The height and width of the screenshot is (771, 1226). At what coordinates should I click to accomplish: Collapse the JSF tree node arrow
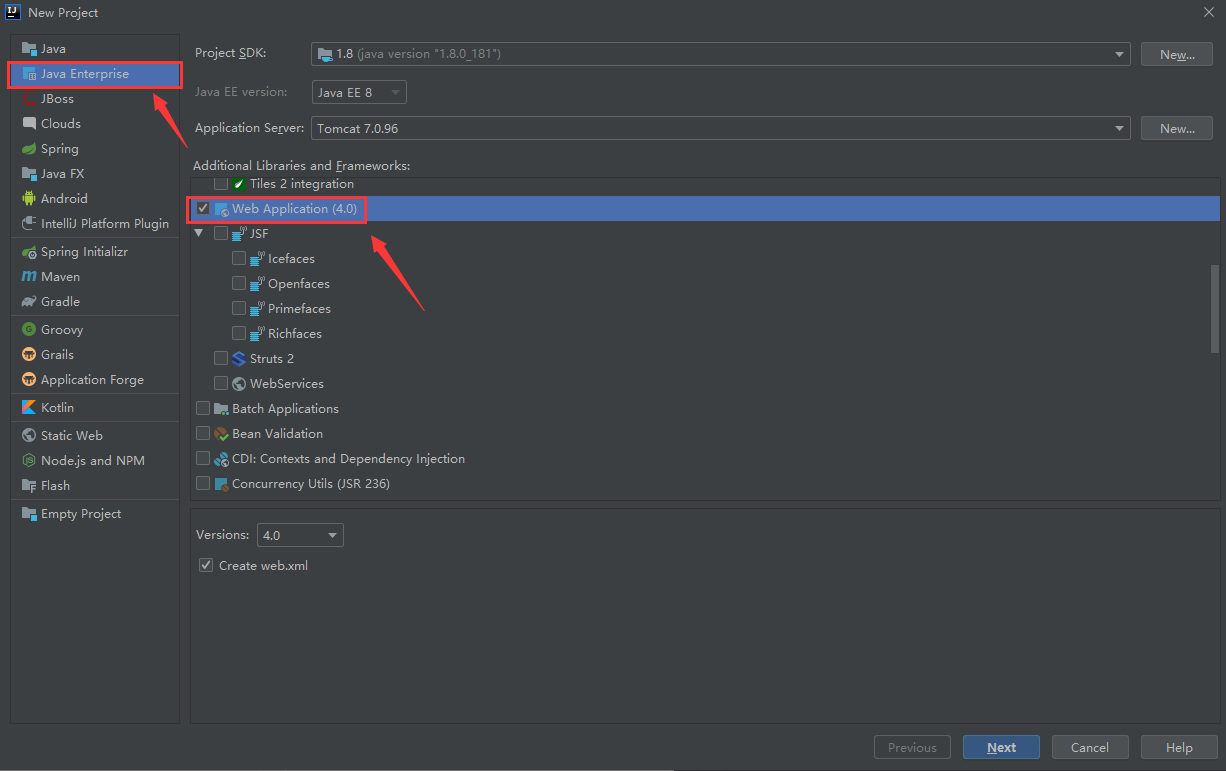199,233
